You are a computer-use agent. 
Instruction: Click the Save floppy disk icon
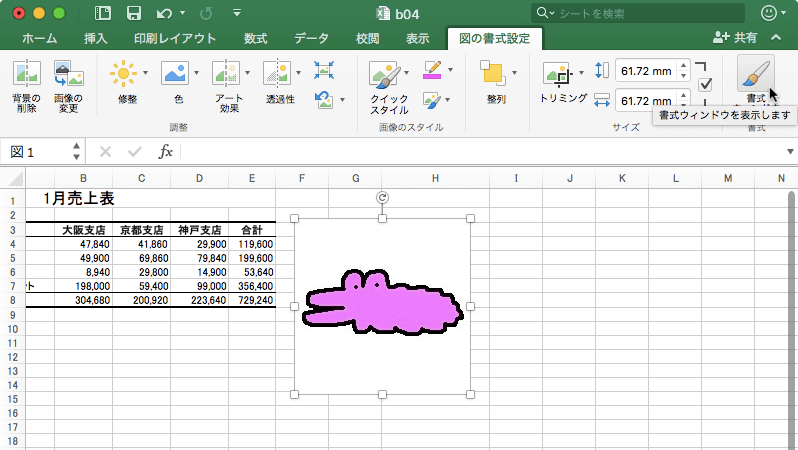[x=133, y=13]
